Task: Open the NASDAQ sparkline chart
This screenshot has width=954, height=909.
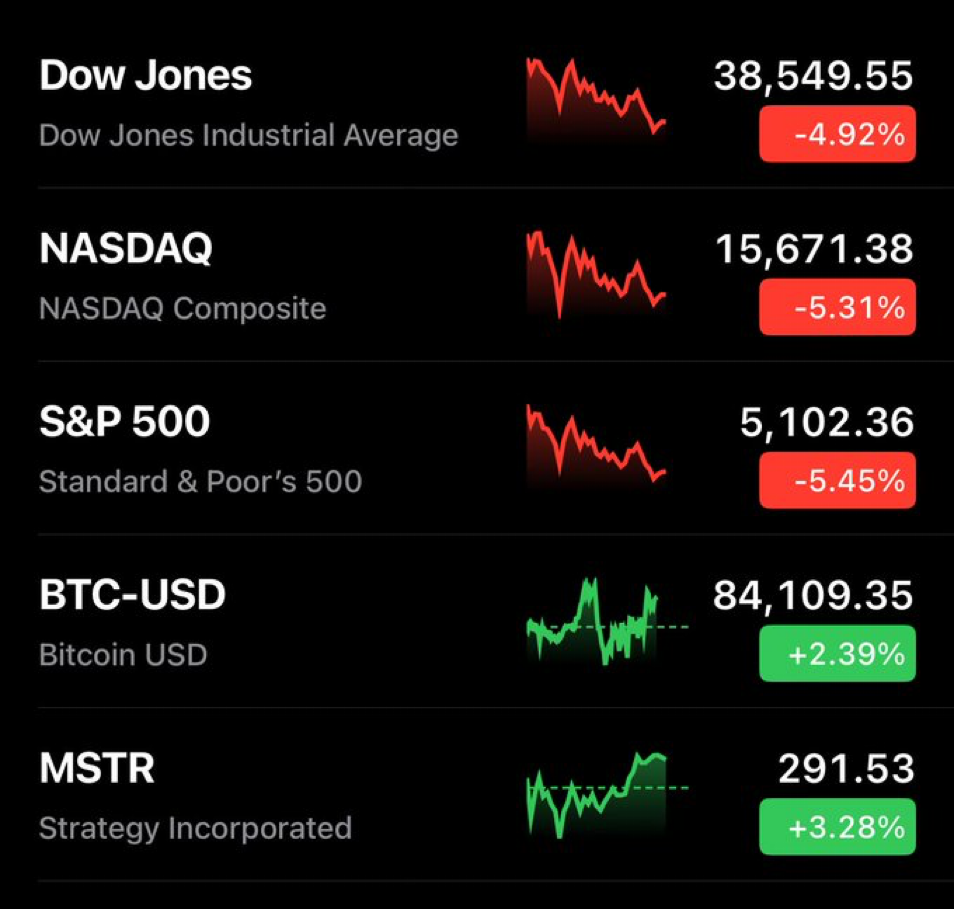Action: tap(596, 274)
